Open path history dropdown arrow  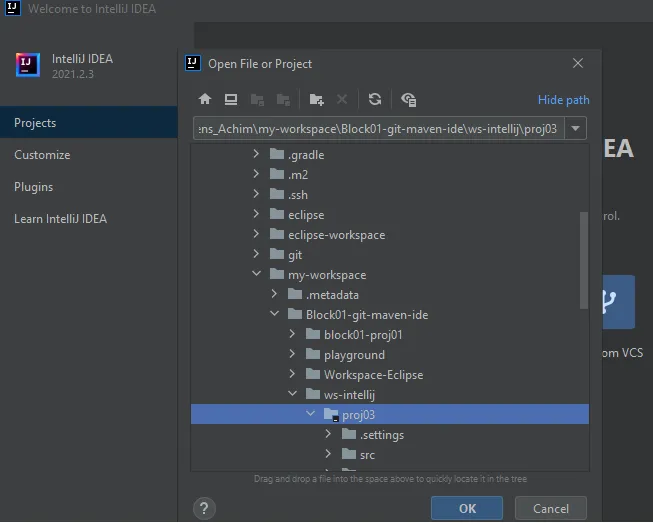click(x=576, y=128)
